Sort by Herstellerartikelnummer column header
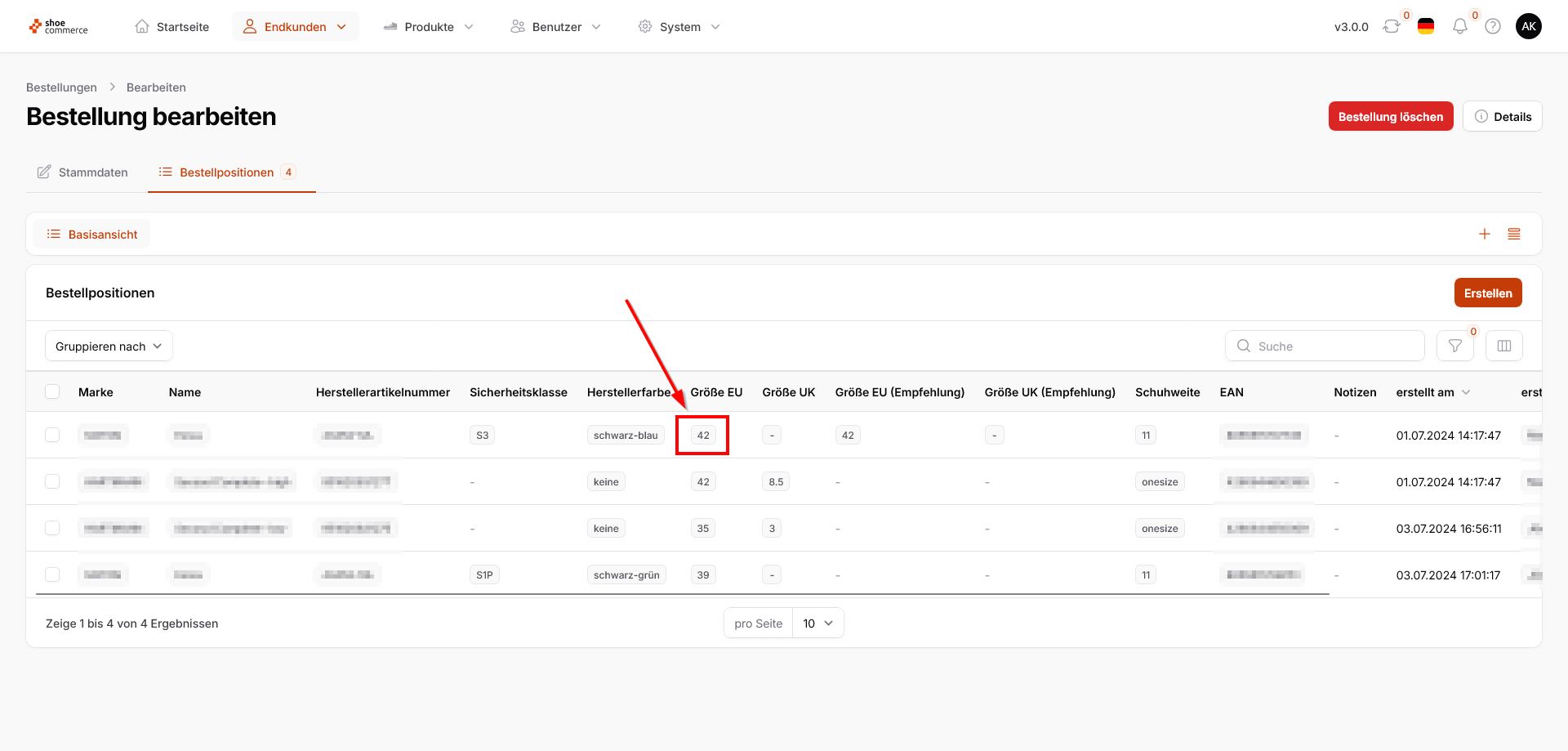The image size is (1568, 751). [383, 392]
